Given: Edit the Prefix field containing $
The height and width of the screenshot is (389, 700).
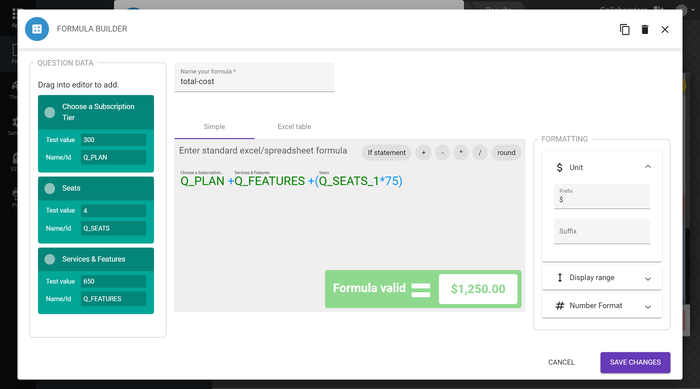Looking at the screenshot, I should coord(602,196).
